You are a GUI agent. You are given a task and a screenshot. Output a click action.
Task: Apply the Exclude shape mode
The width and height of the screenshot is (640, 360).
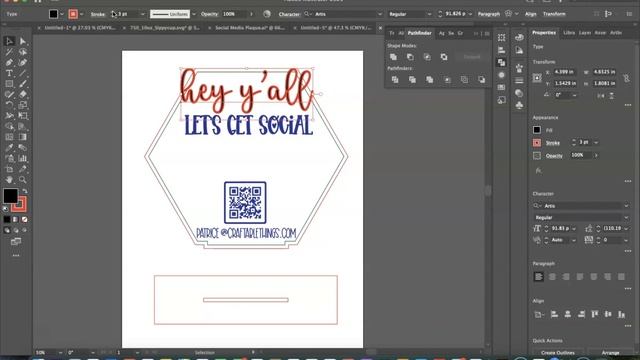click(444, 57)
